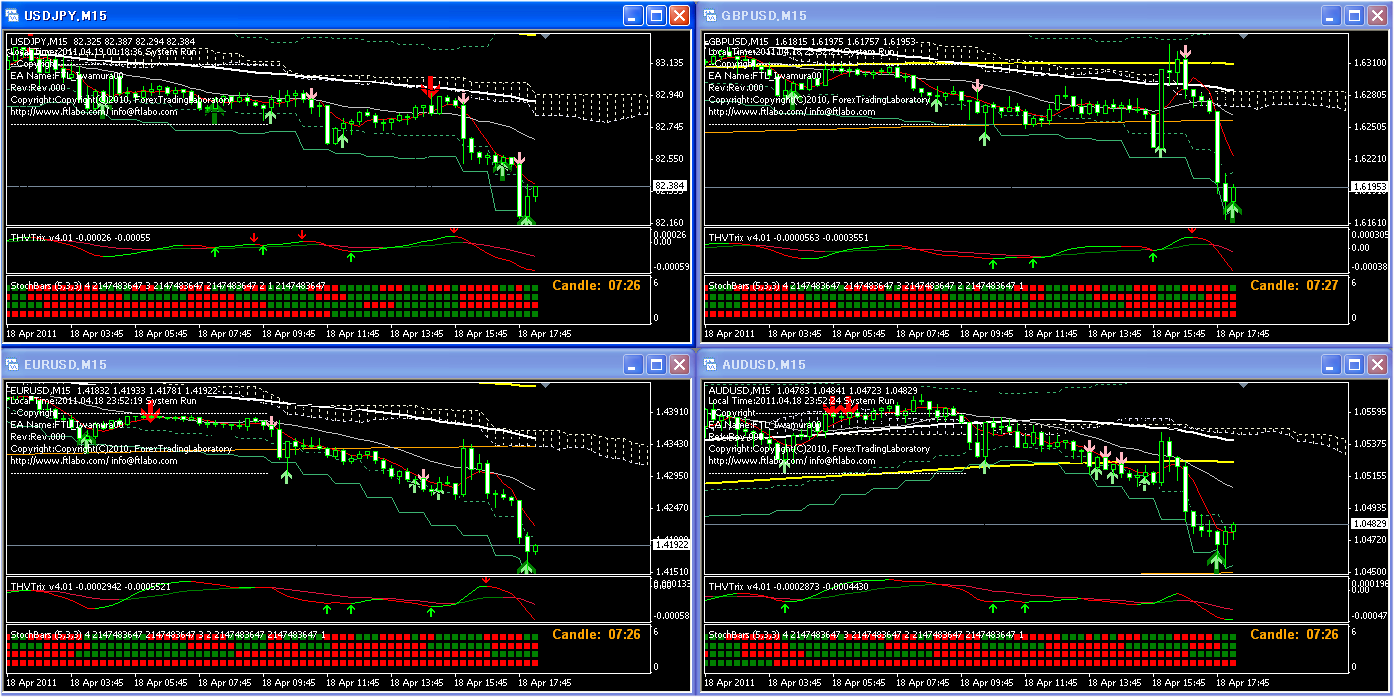Click the GBPUSD 'Candle: 07:27' timer
The image size is (1394, 697).
1294,285
